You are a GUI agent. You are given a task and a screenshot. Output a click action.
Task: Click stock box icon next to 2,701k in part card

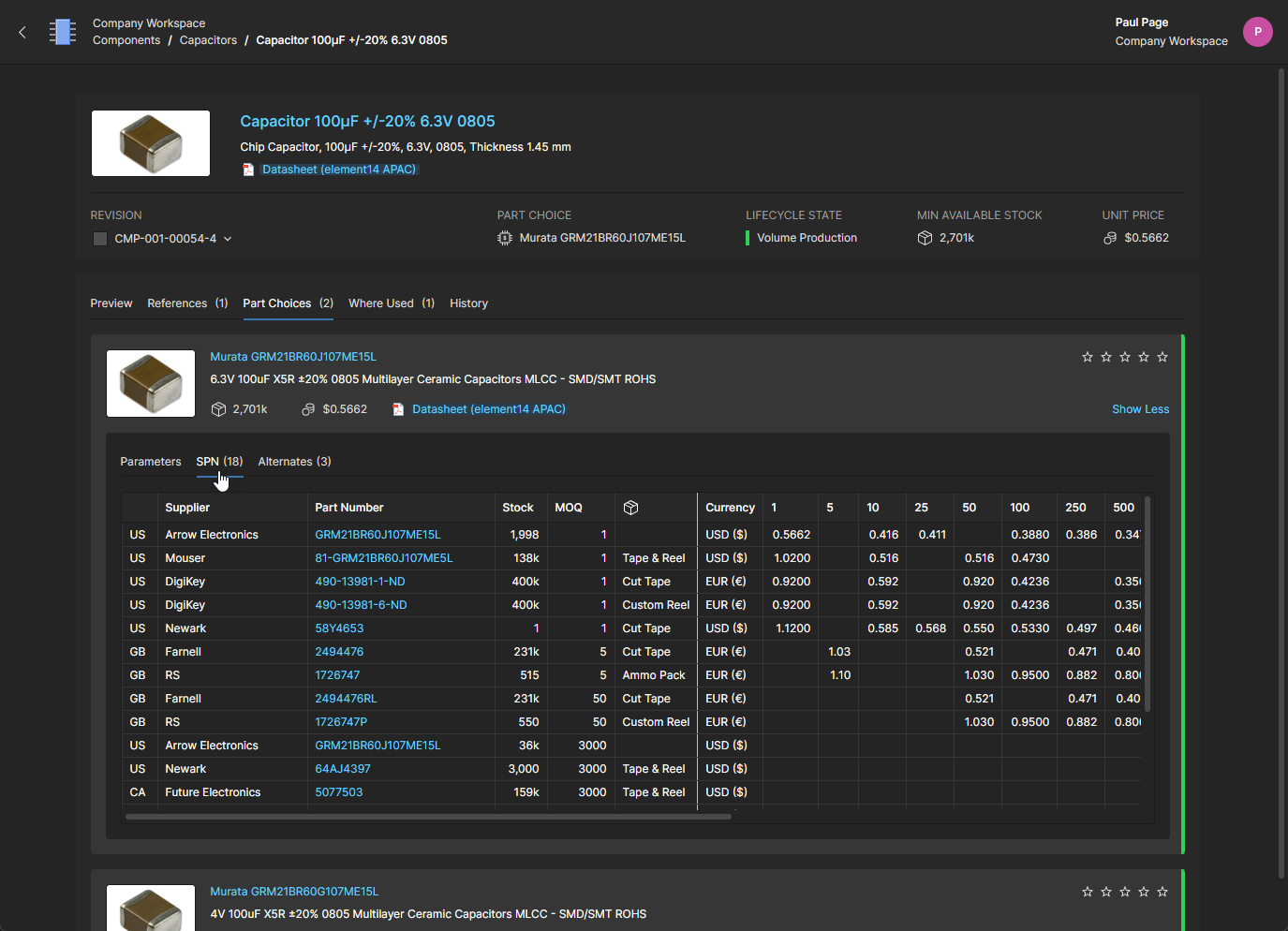pos(218,409)
